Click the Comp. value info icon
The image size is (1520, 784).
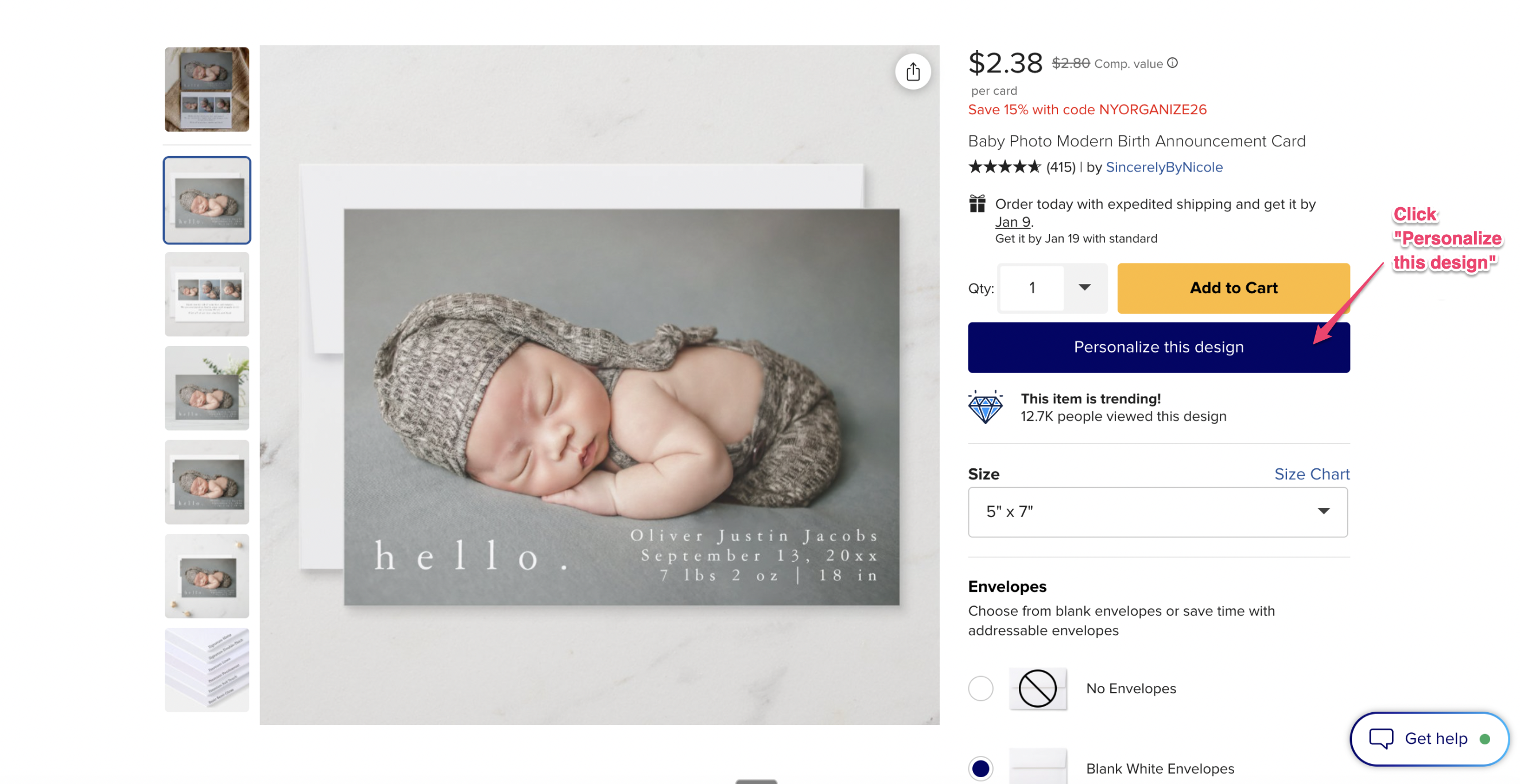[x=1173, y=63]
